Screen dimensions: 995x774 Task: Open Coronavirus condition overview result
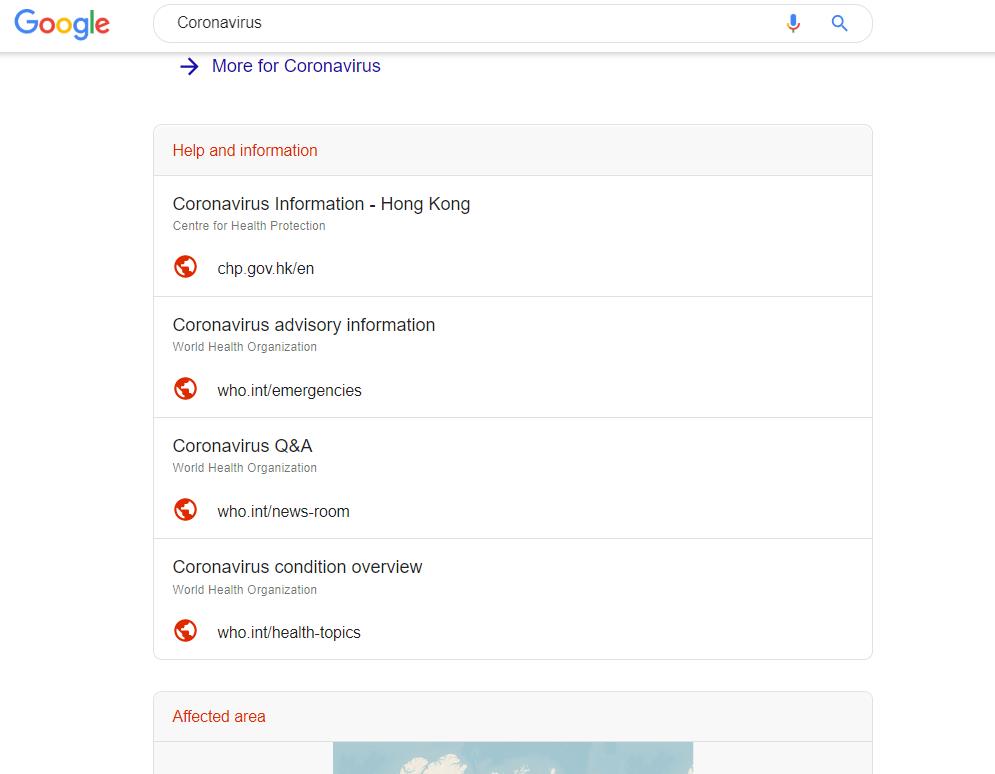point(297,567)
